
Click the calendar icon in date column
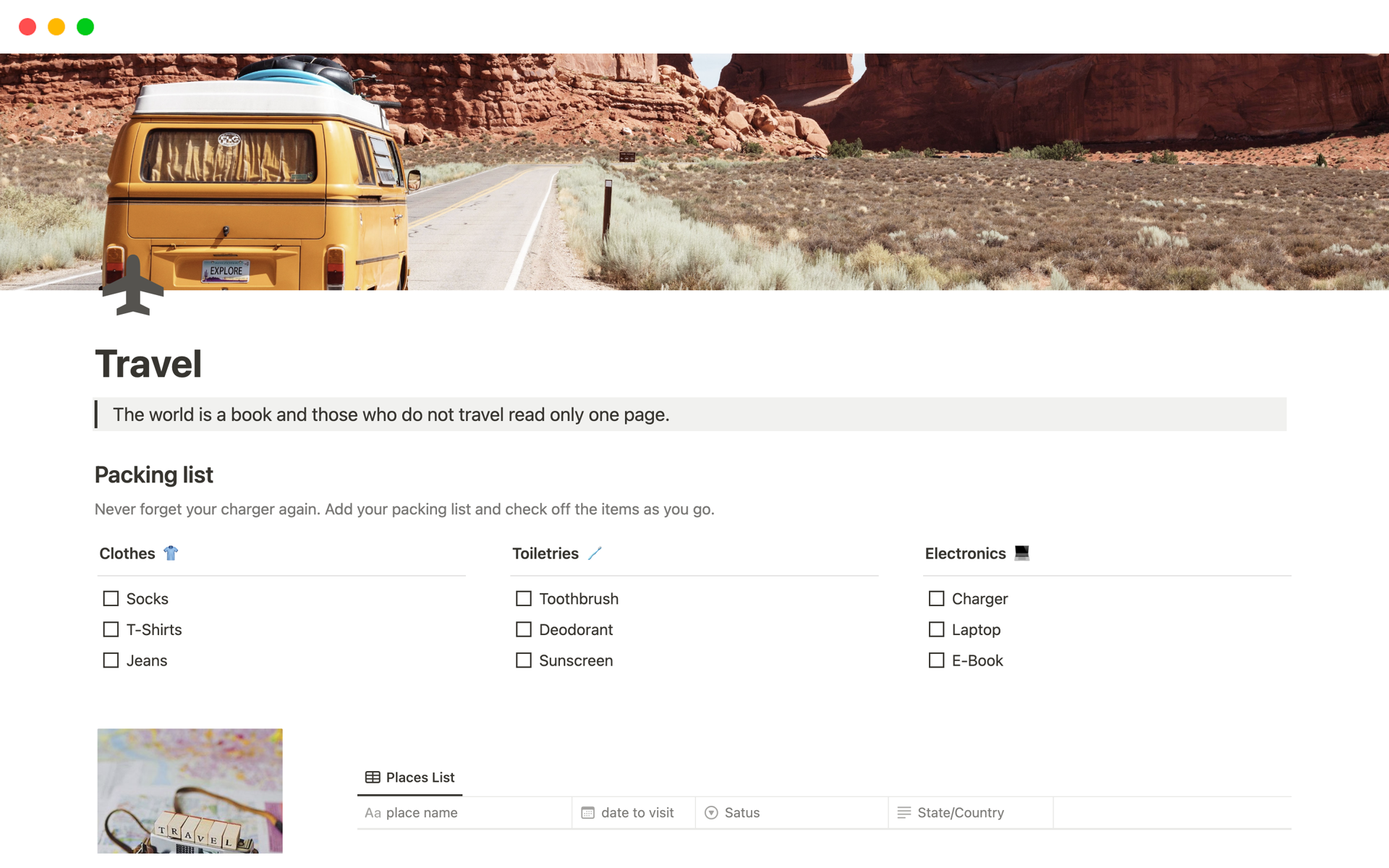(587, 813)
